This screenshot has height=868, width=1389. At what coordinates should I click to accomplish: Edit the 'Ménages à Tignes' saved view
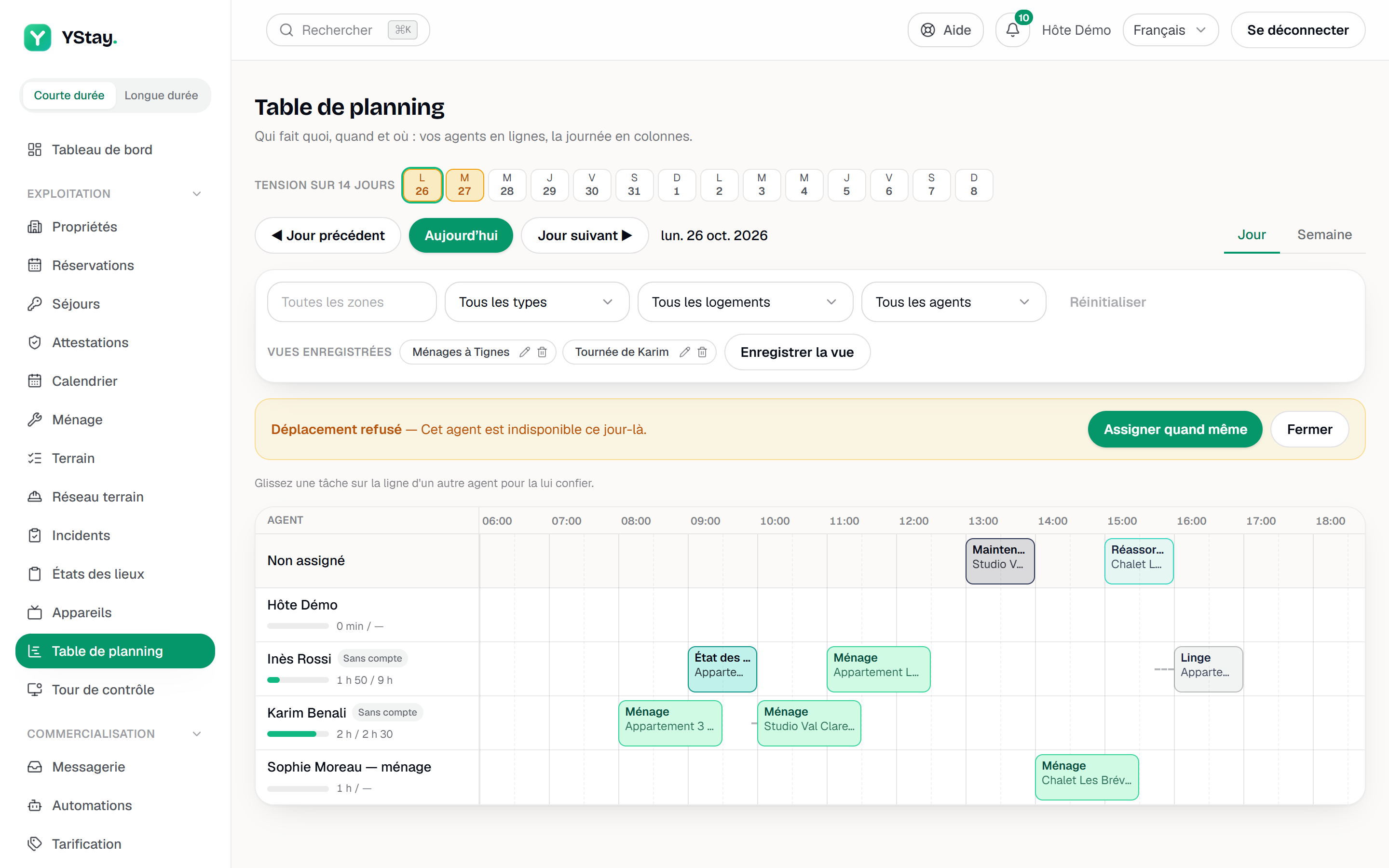[x=524, y=352]
